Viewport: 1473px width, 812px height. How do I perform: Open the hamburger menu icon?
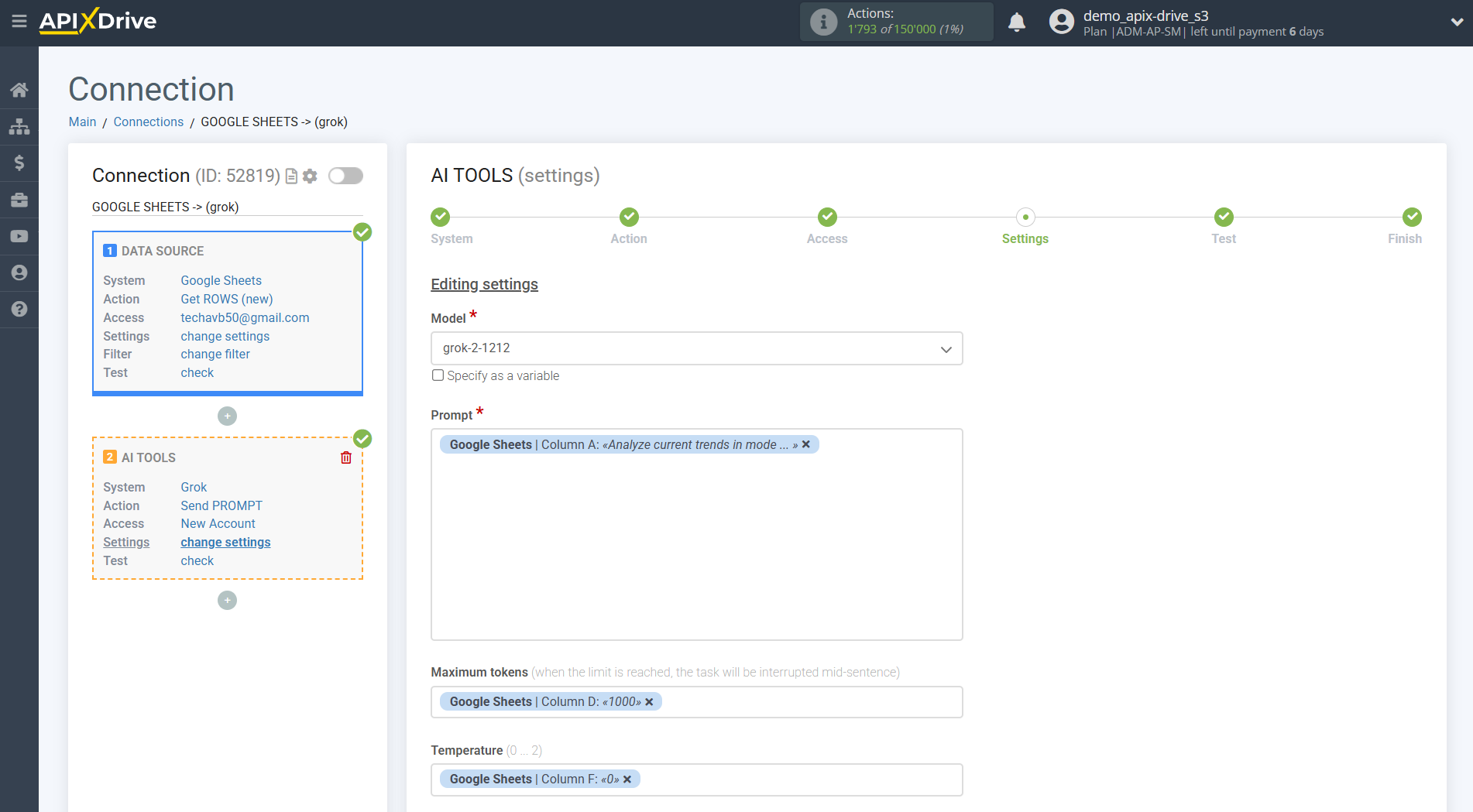pos(19,21)
